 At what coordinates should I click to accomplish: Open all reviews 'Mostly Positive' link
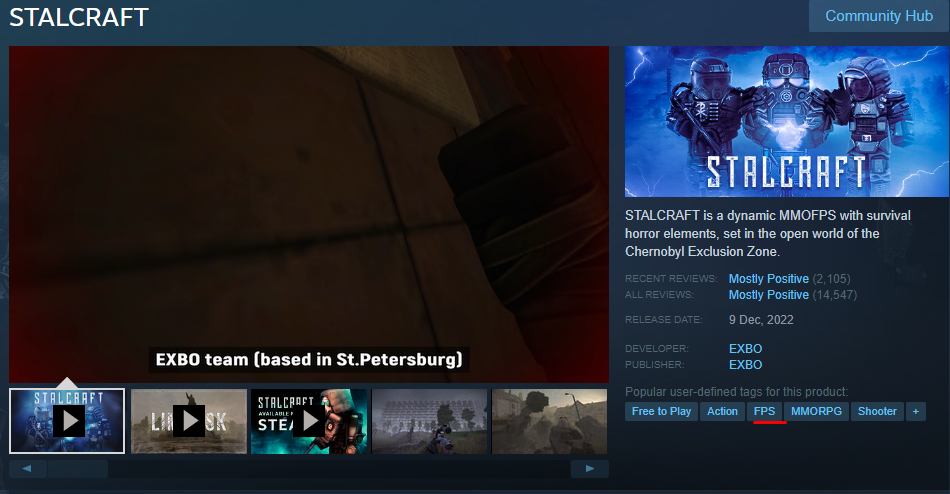click(x=768, y=295)
